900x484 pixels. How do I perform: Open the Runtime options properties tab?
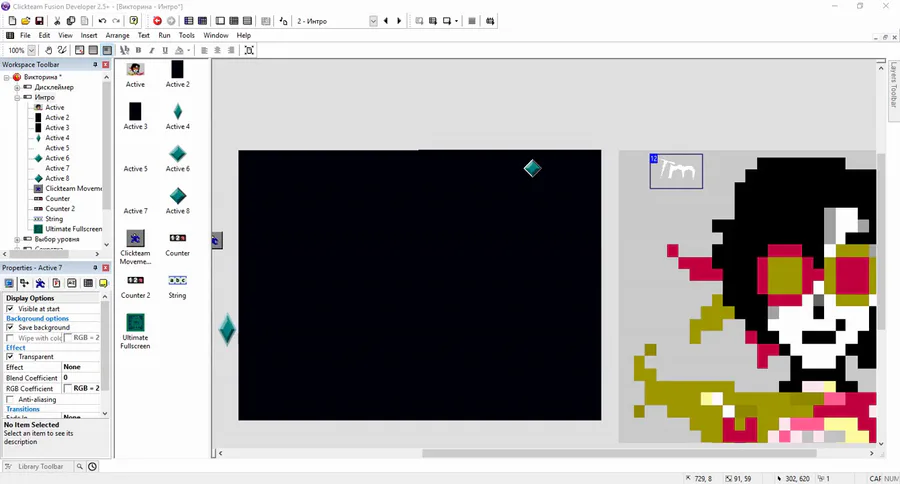[x=56, y=283]
